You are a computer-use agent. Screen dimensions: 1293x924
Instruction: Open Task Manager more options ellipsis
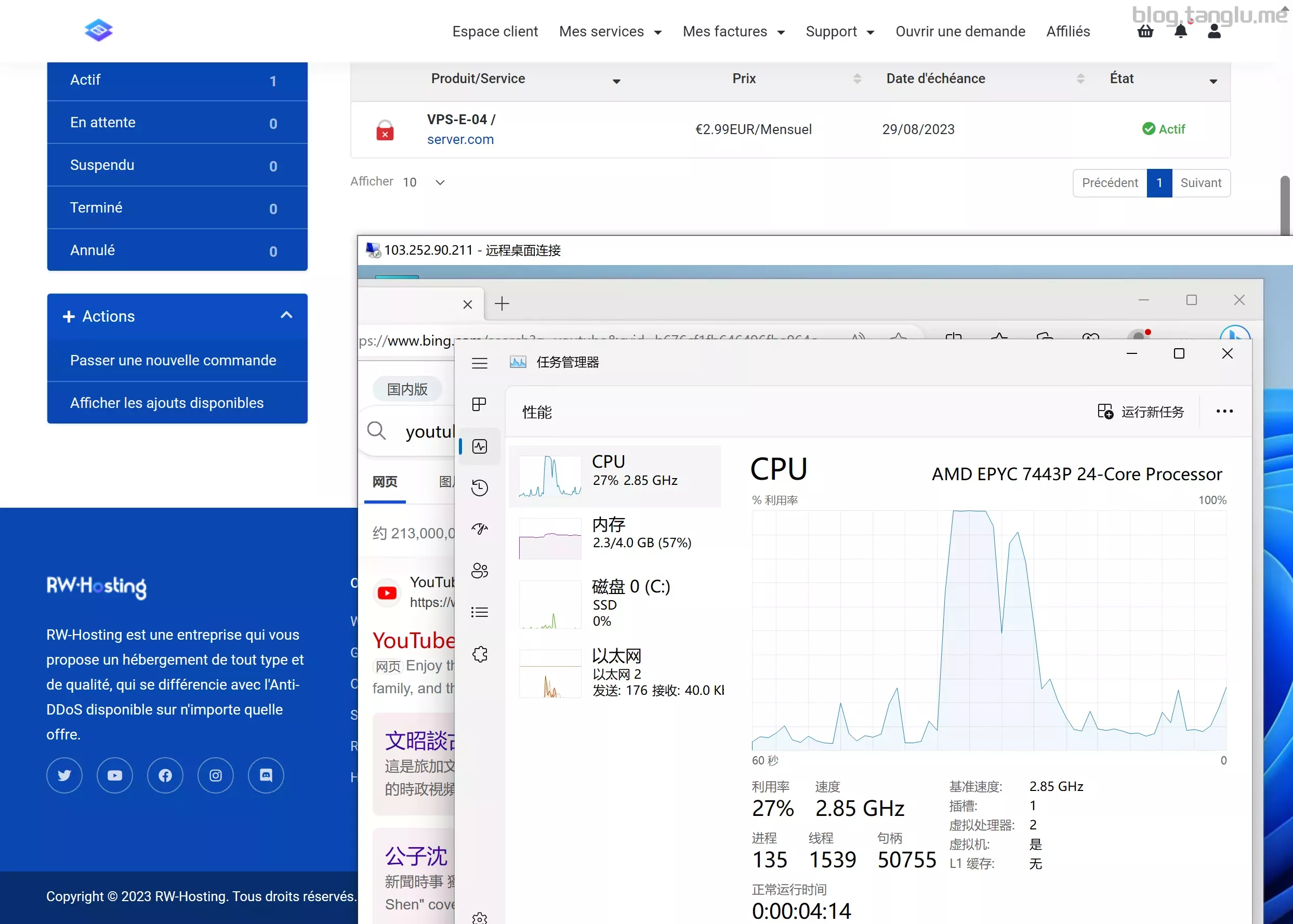coord(1224,412)
